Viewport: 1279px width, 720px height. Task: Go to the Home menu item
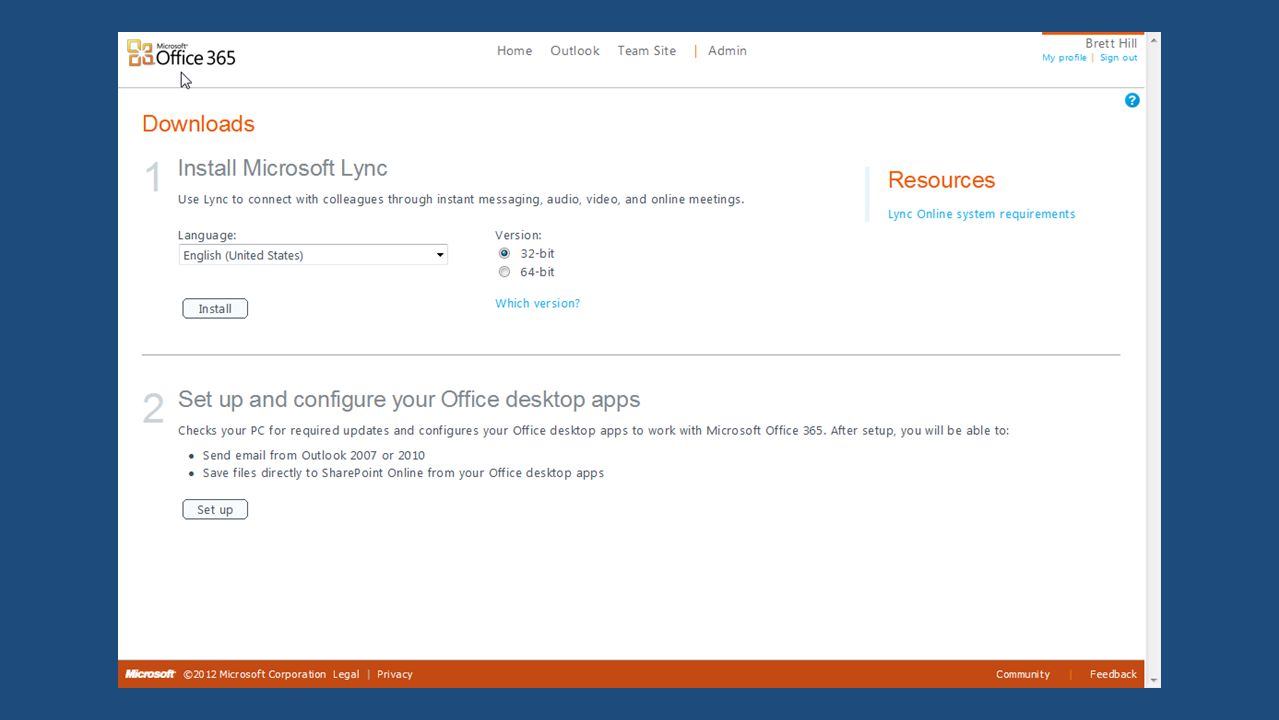(x=514, y=51)
